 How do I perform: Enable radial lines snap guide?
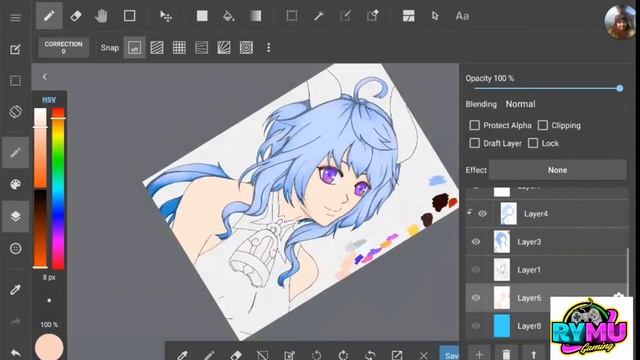click(224, 48)
